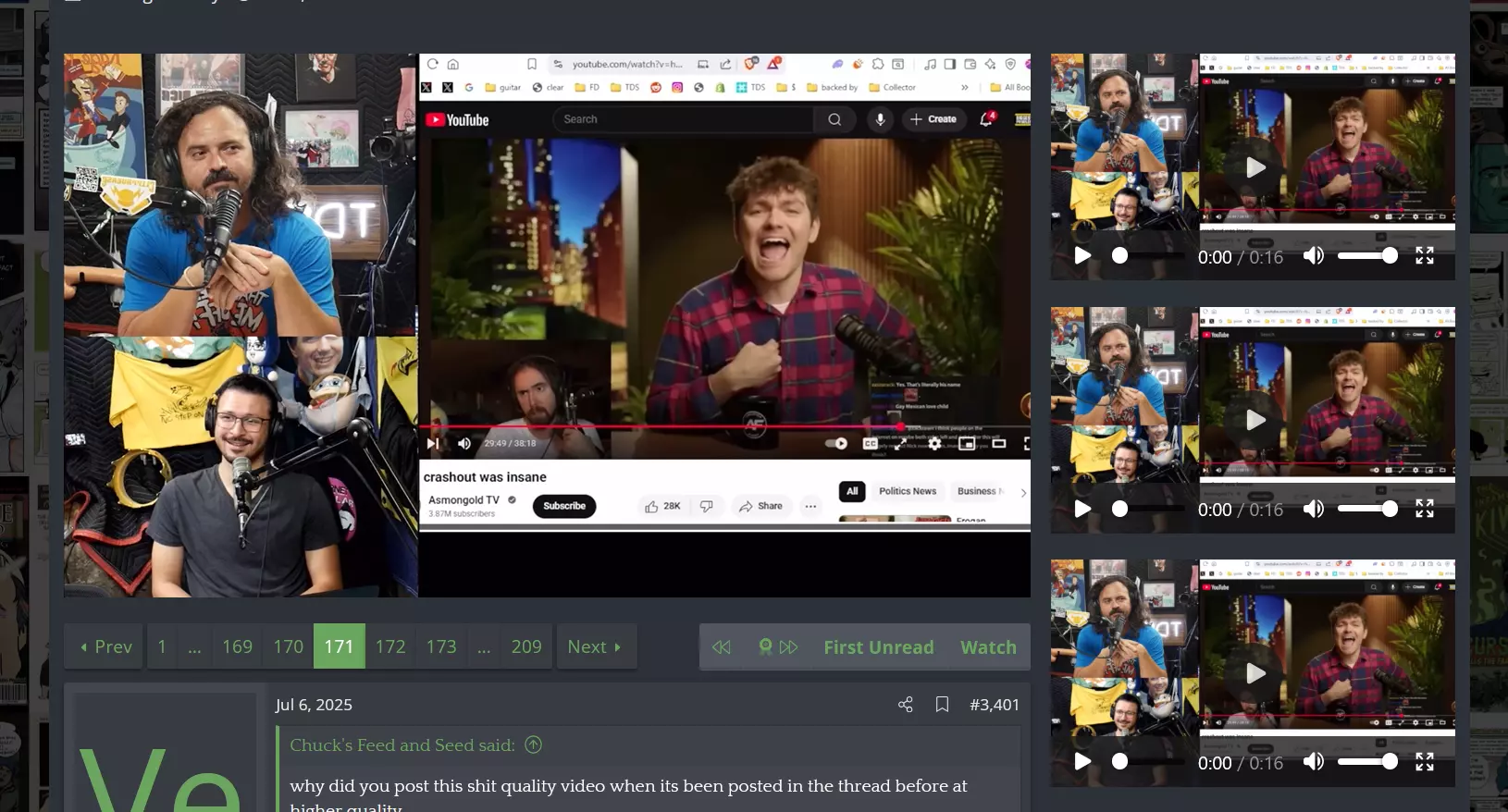The image size is (1508, 812).
Task: Click the YouTube logo in the large image
Action: [457, 120]
